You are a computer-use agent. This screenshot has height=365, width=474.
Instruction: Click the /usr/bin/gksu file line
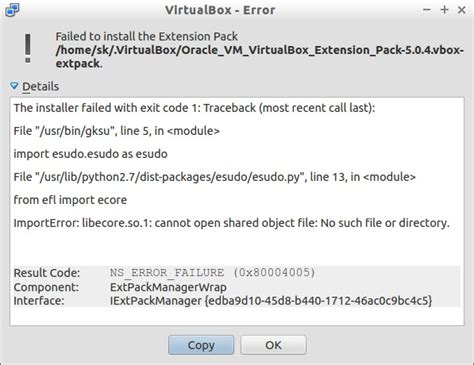(x=117, y=131)
